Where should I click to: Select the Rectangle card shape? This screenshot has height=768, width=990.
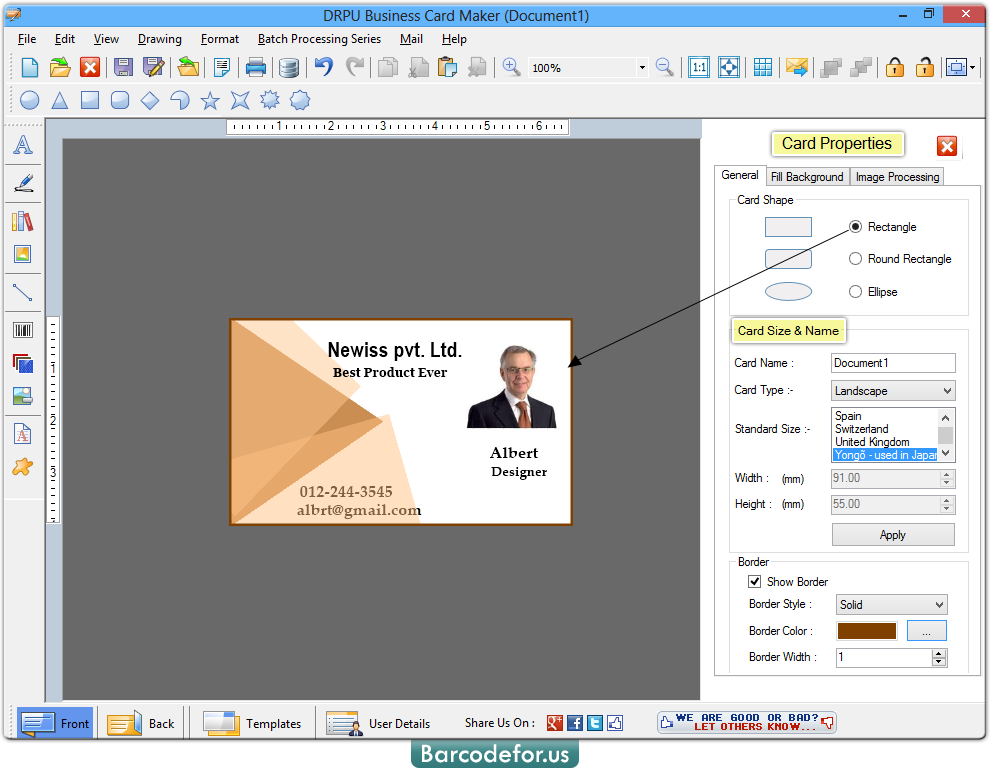pos(856,227)
